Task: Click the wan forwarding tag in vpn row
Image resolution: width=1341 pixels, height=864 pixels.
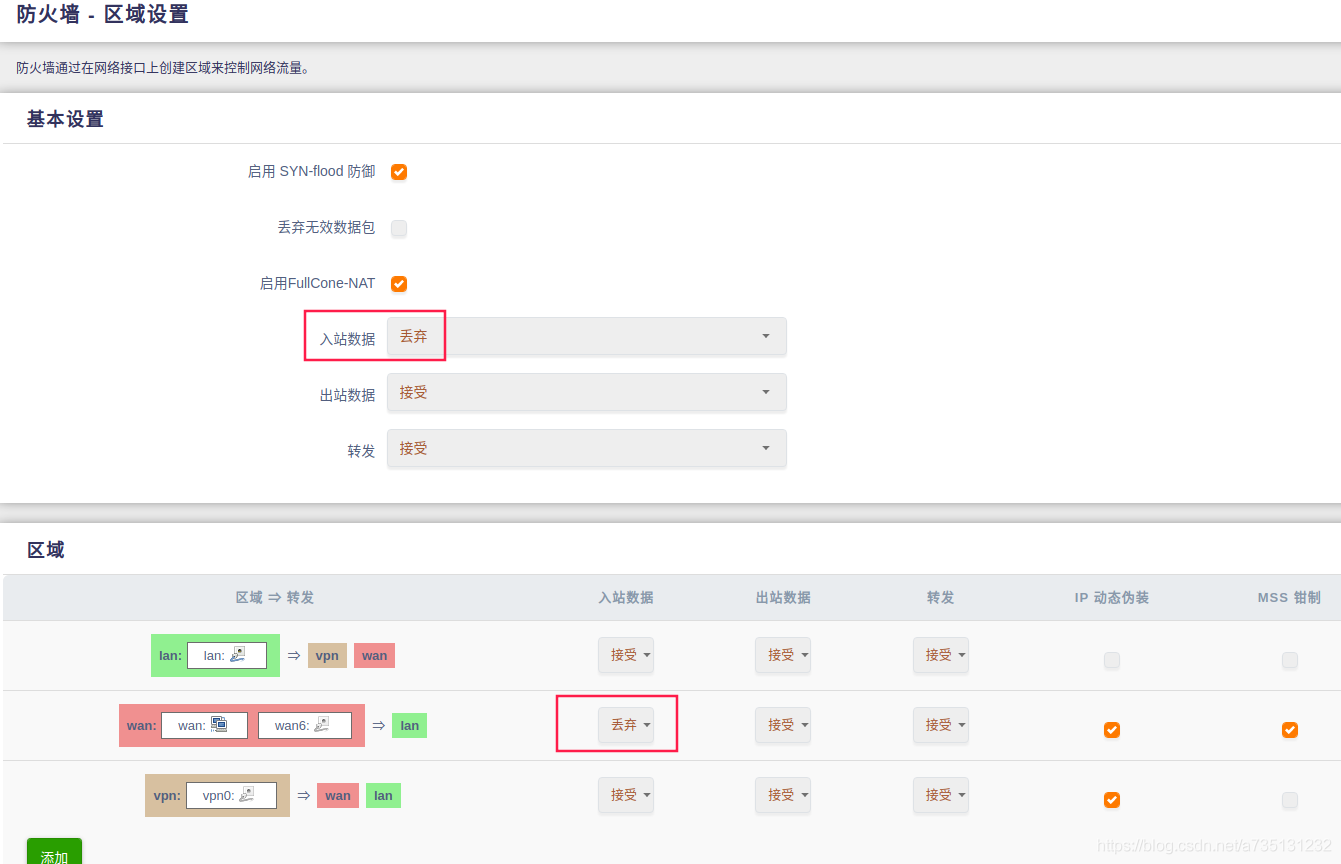Action: (338, 796)
